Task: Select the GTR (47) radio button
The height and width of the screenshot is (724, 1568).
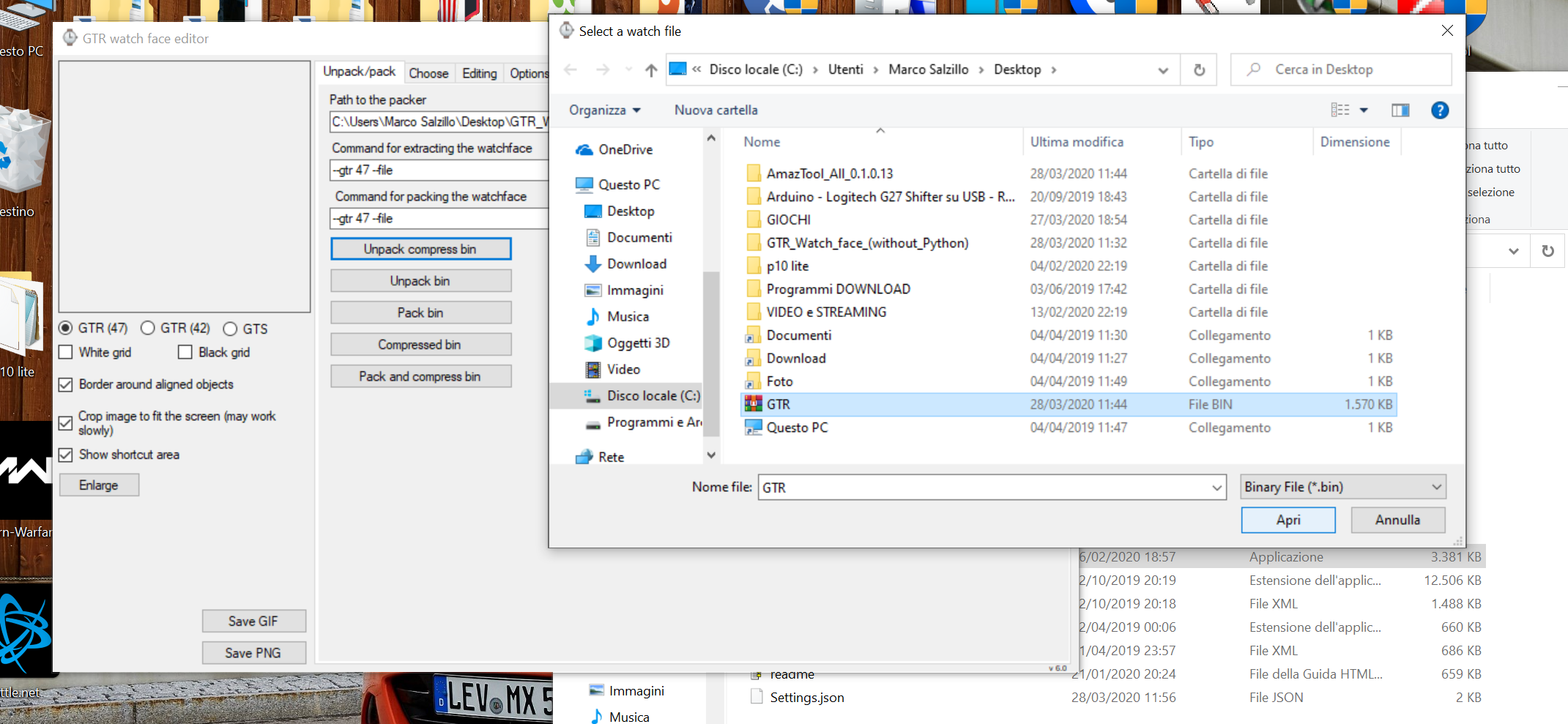Action: pos(66,327)
